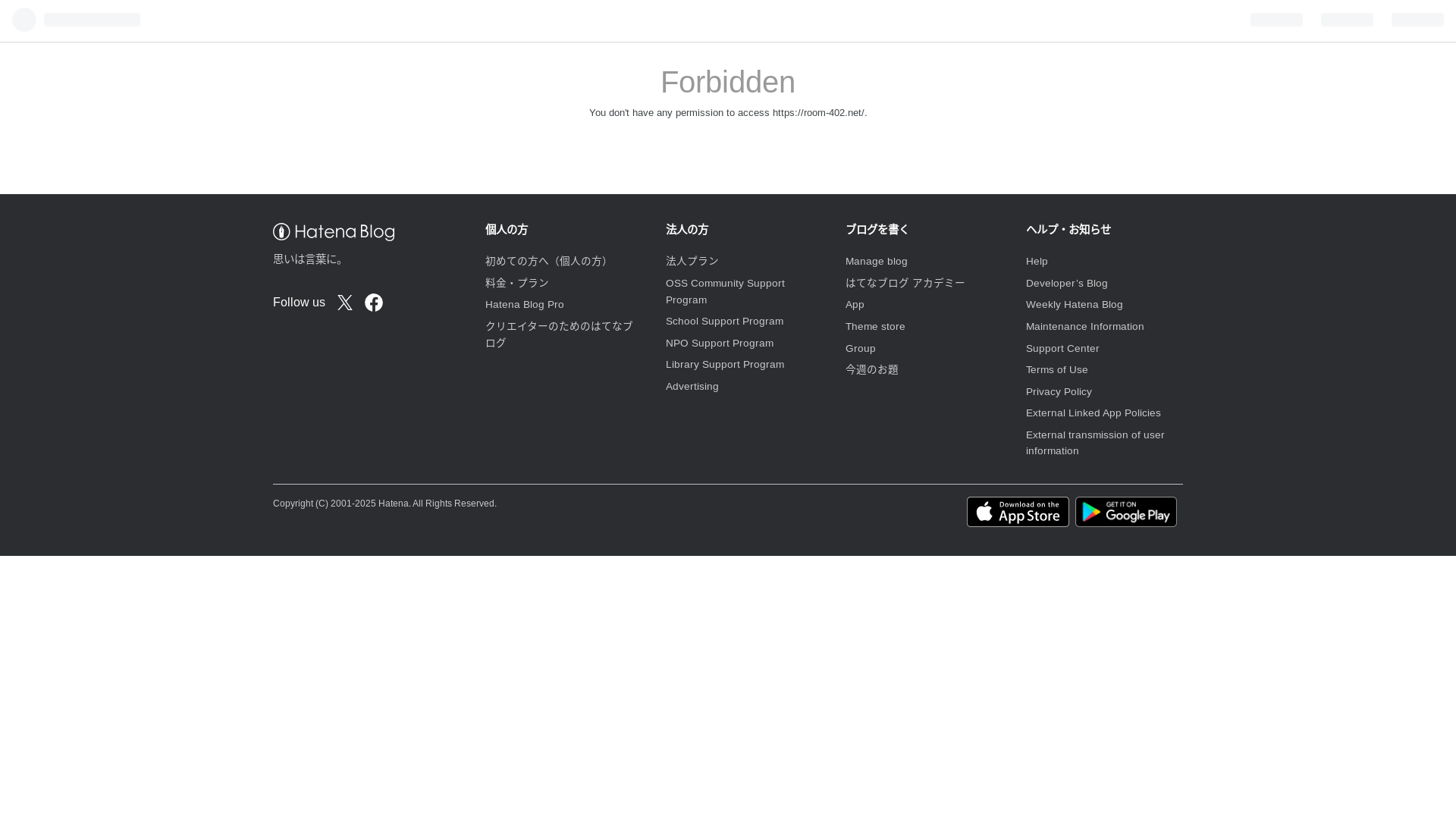Open Maintenance Information link

coord(1085,327)
